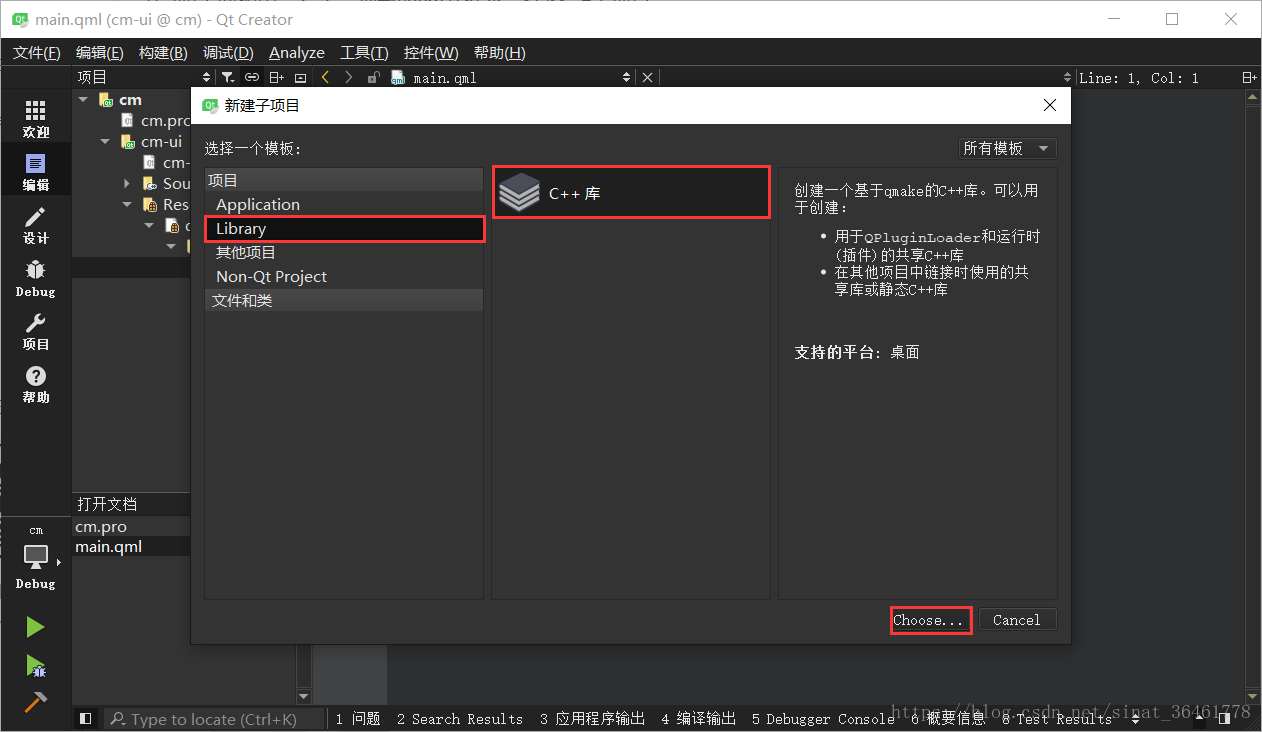Click the Cancel button in dialog
Viewport: 1262px width, 732px height.
[1017, 620]
